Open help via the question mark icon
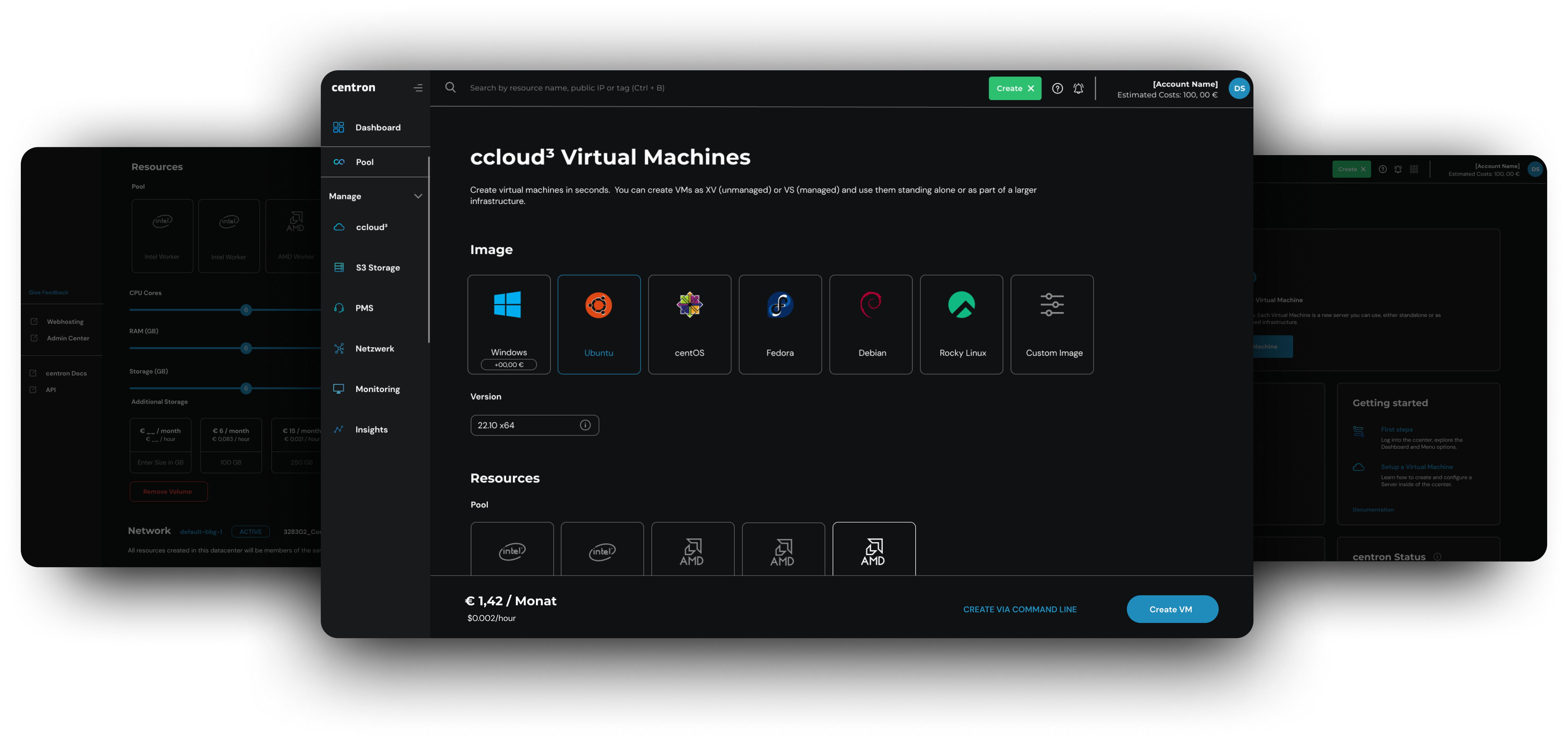 (1057, 89)
